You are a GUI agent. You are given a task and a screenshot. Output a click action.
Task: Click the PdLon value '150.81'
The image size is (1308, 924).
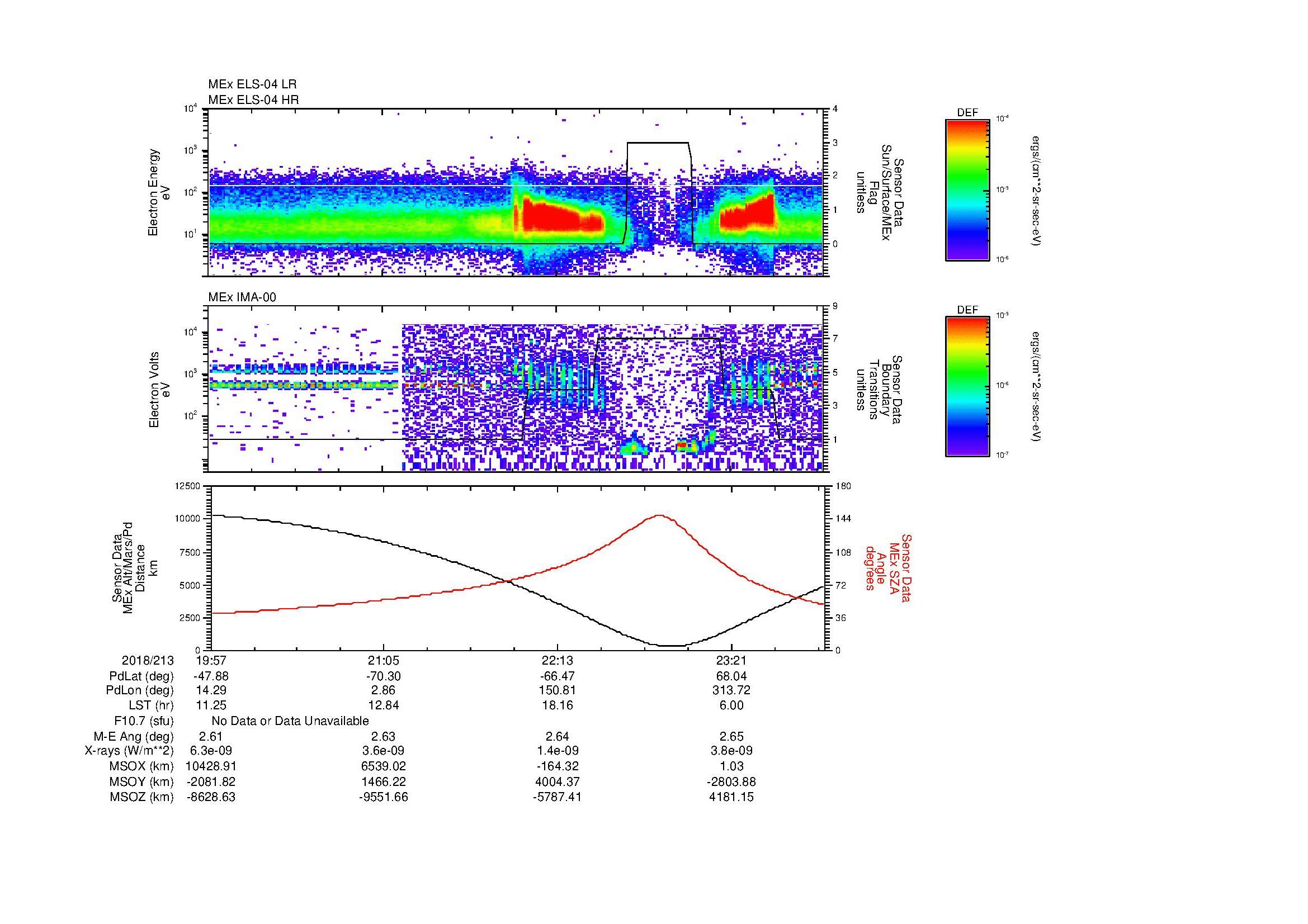pos(558,690)
